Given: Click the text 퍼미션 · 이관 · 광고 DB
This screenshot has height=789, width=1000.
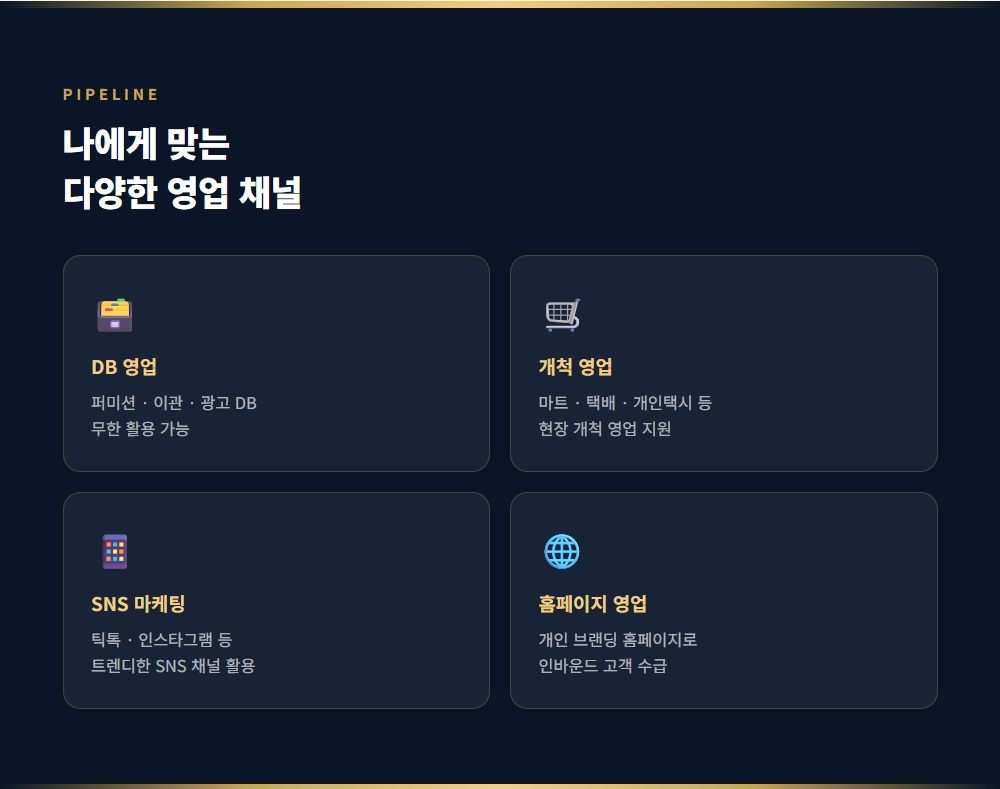Looking at the screenshot, I should pos(172,402).
